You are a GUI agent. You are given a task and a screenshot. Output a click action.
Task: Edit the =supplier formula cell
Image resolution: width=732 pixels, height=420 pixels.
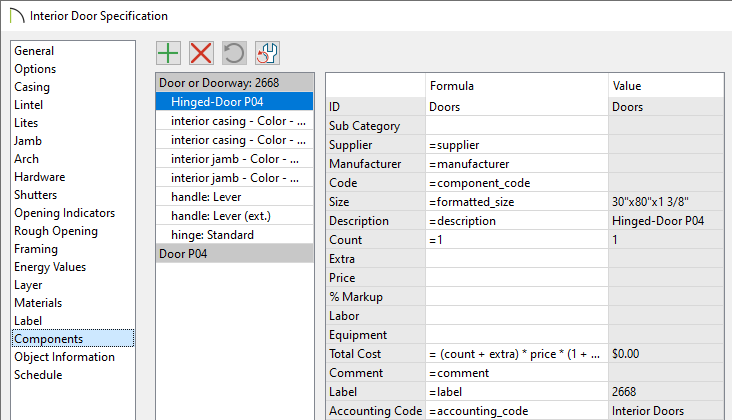517,145
